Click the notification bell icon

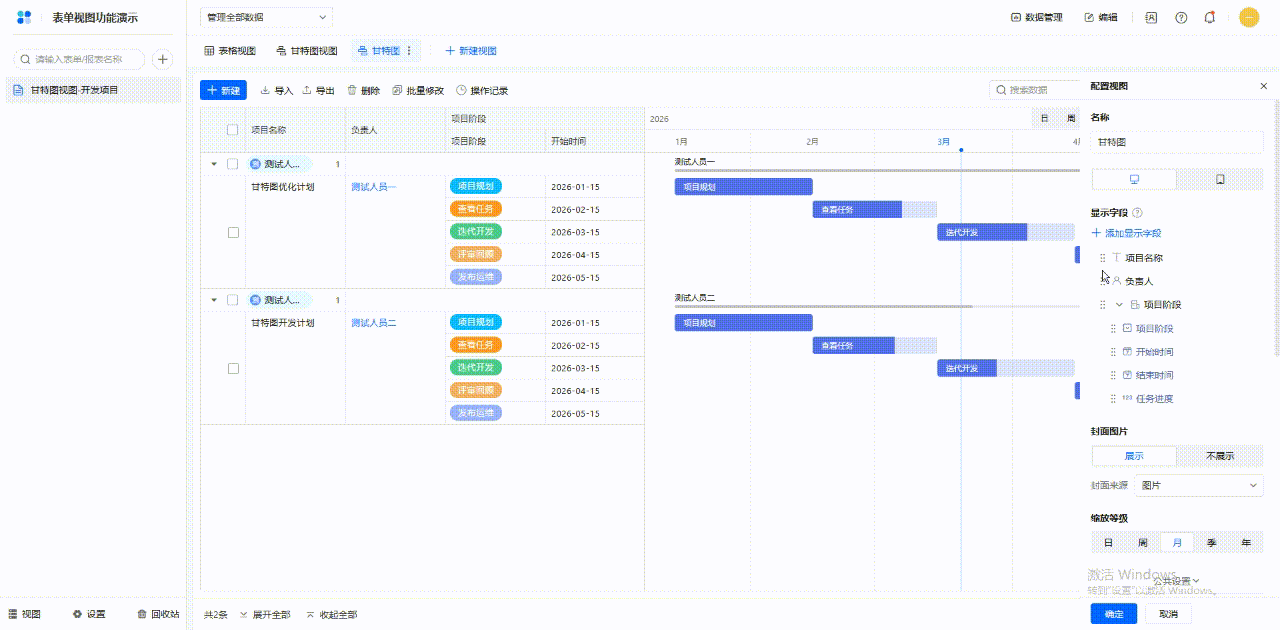[x=1210, y=17]
